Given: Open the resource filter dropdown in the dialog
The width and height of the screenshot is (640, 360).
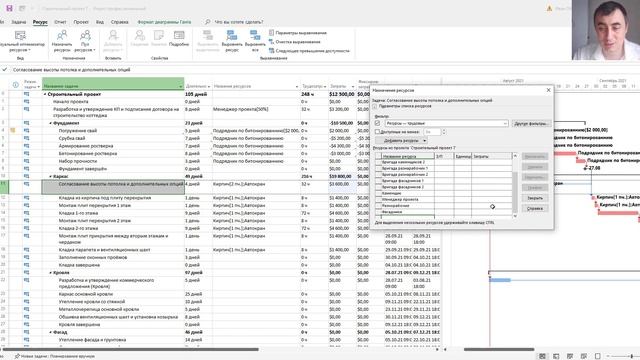Looking at the screenshot, I should [505, 123].
